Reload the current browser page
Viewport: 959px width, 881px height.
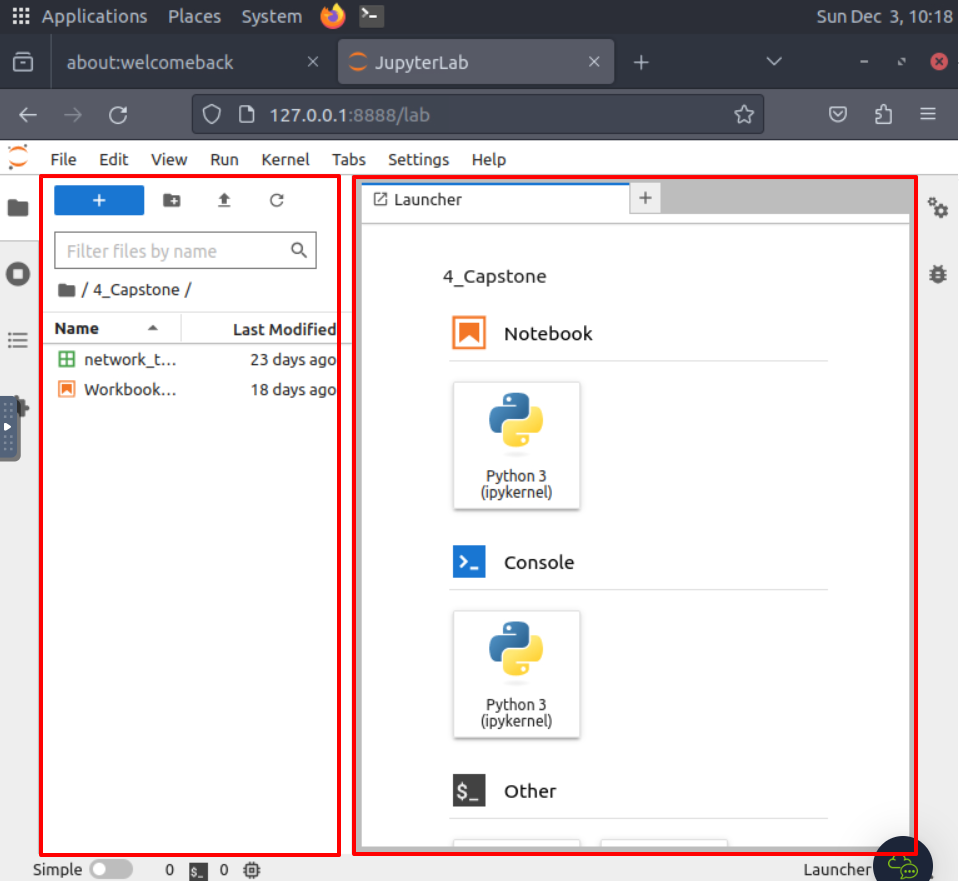pyautogui.click(x=118, y=115)
